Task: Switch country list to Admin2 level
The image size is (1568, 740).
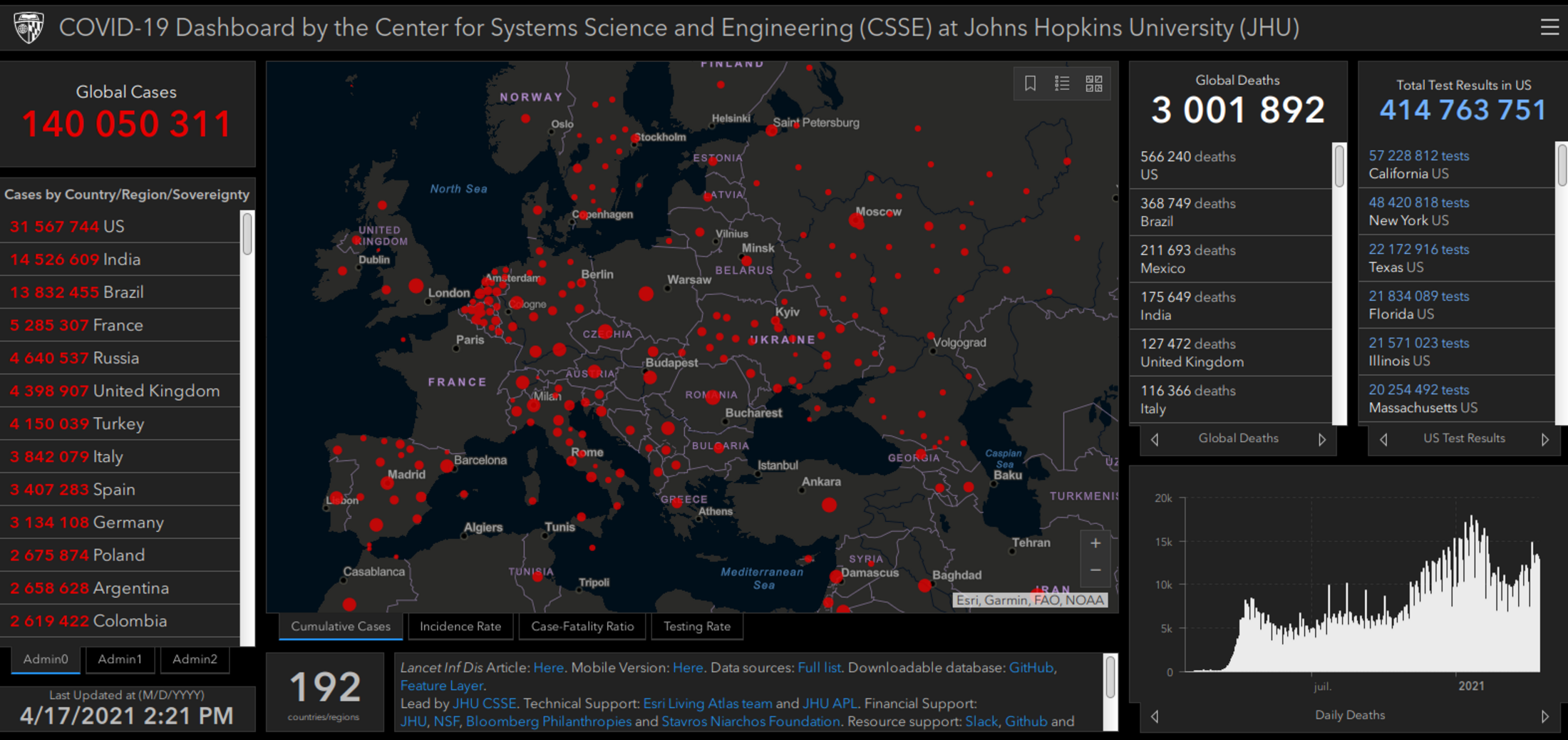Action: (195, 659)
